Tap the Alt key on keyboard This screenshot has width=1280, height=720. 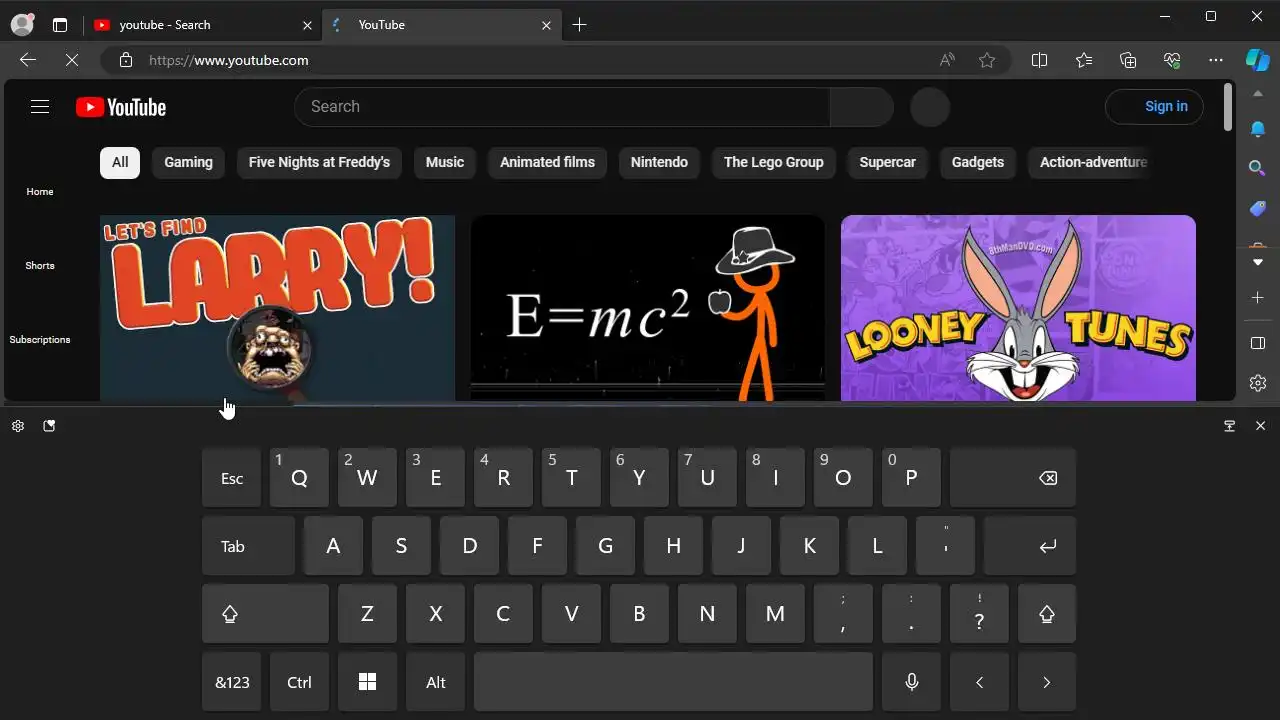(436, 682)
